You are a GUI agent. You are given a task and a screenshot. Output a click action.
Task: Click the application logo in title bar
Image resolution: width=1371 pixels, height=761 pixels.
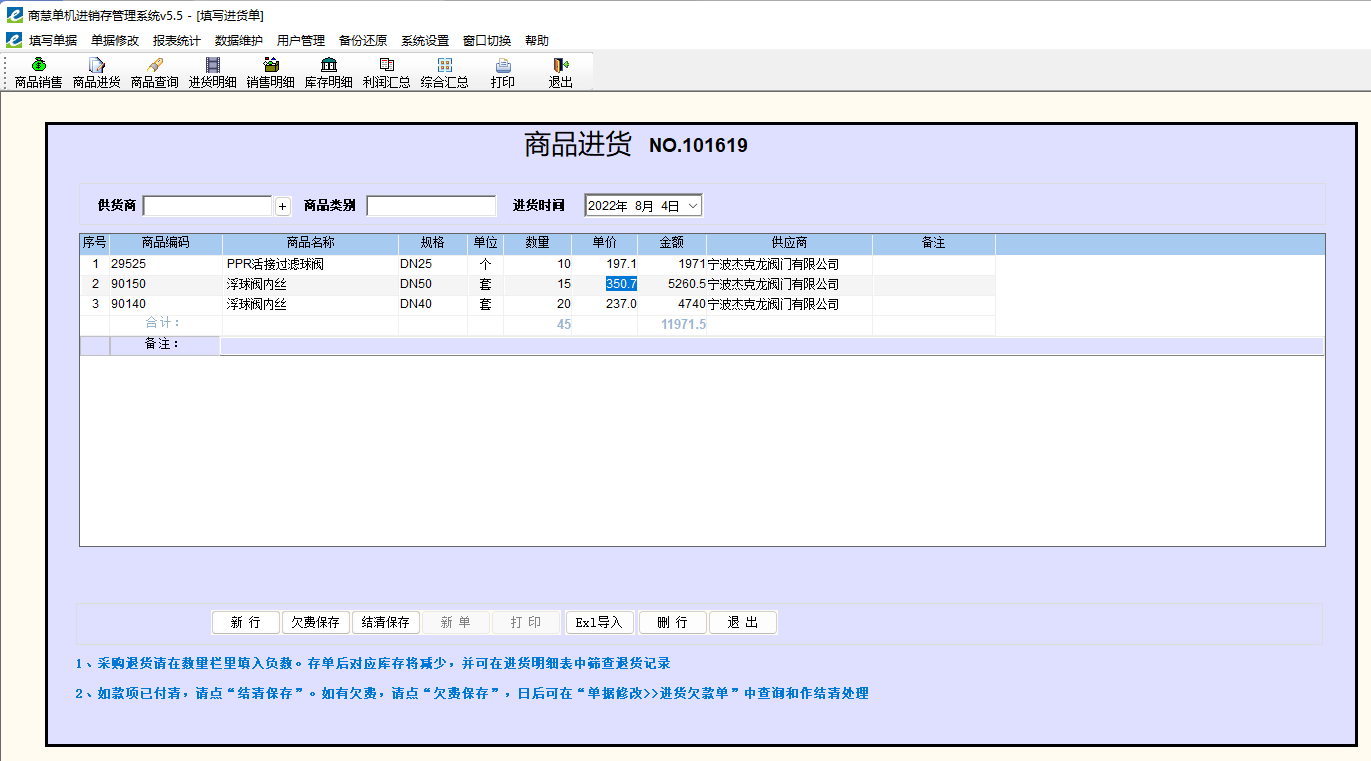14,15
